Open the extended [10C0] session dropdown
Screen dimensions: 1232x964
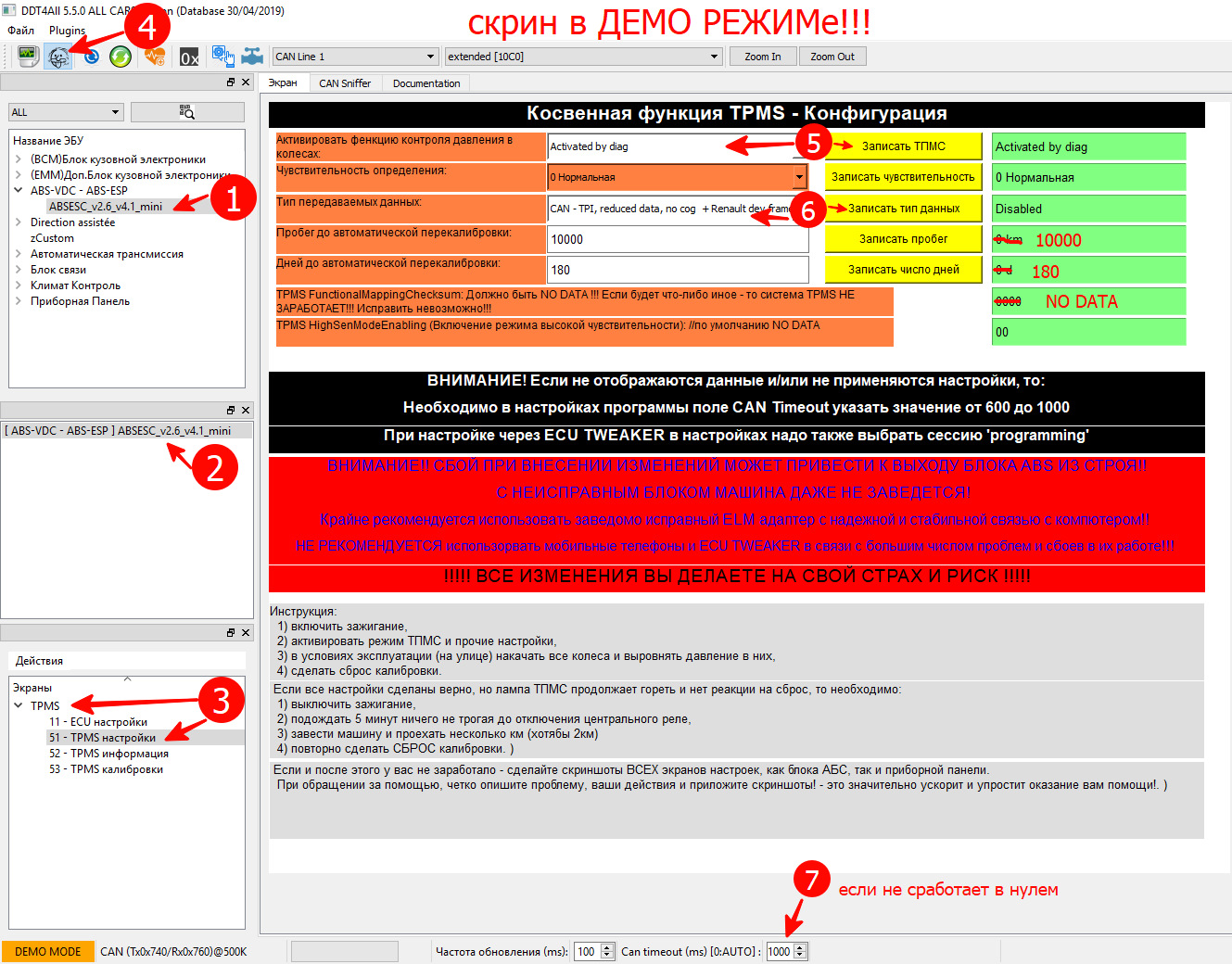coord(584,57)
